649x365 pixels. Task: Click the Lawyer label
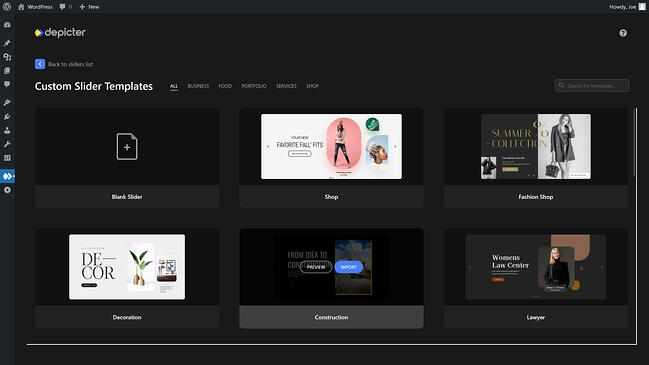click(536, 317)
